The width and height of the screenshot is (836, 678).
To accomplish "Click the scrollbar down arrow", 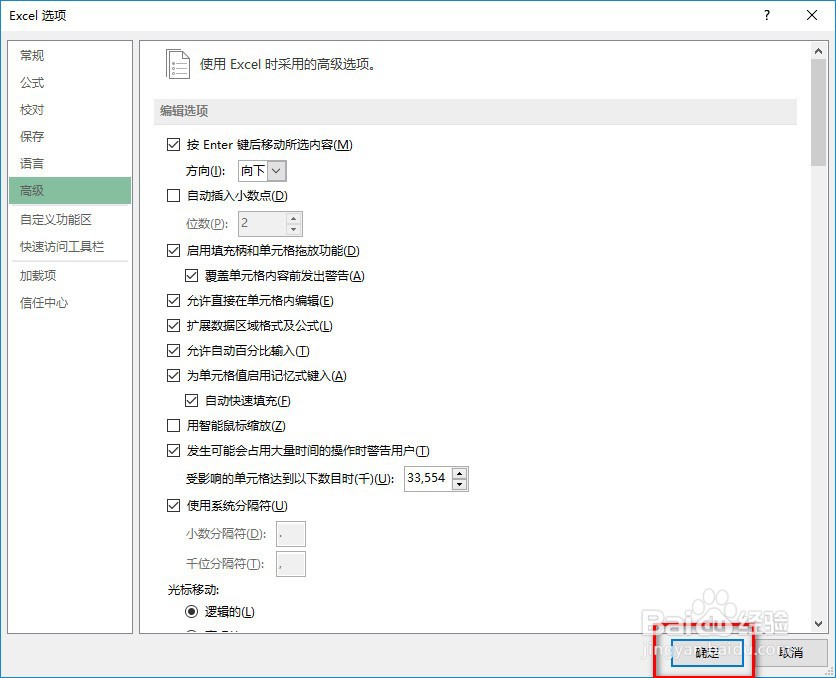I will point(818,623).
